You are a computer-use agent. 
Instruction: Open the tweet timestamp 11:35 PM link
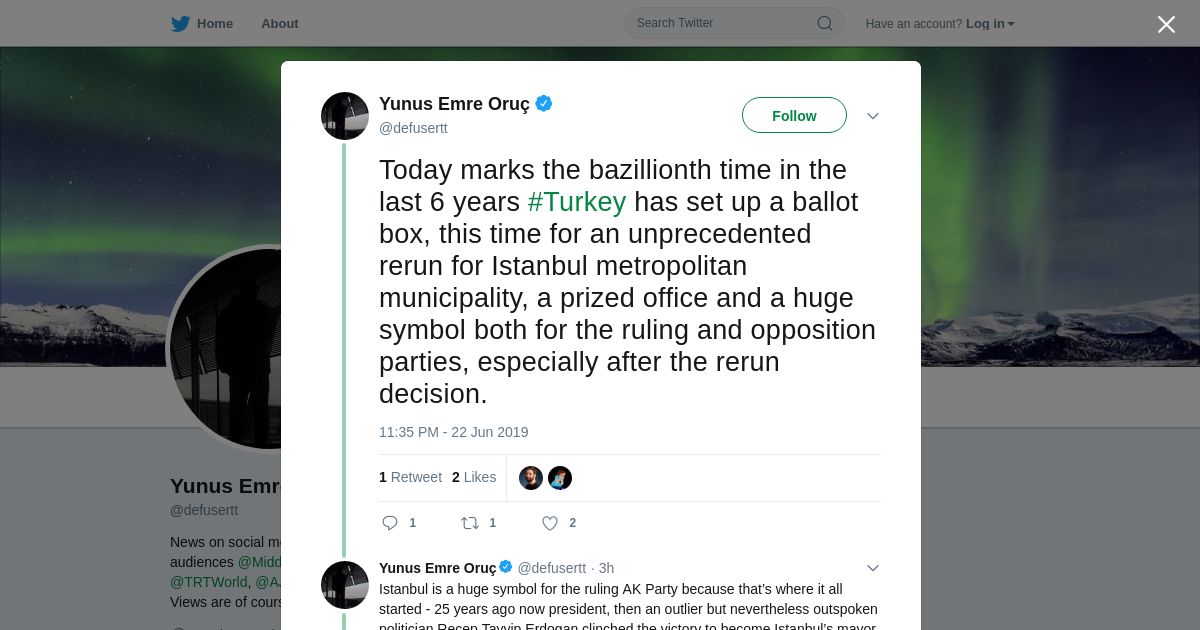pos(453,432)
